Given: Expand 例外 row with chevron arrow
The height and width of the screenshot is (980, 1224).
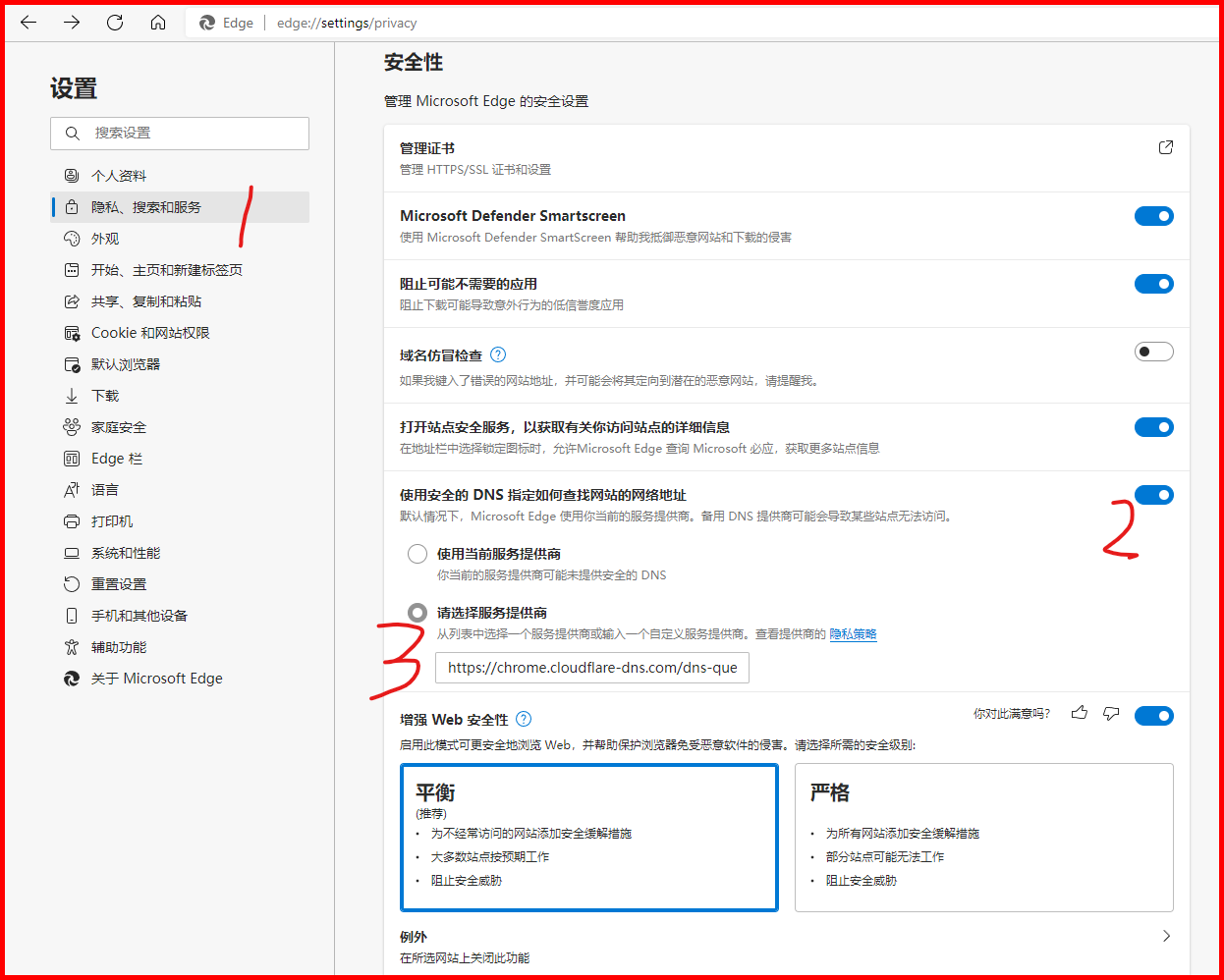Looking at the screenshot, I should coord(1166,936).
